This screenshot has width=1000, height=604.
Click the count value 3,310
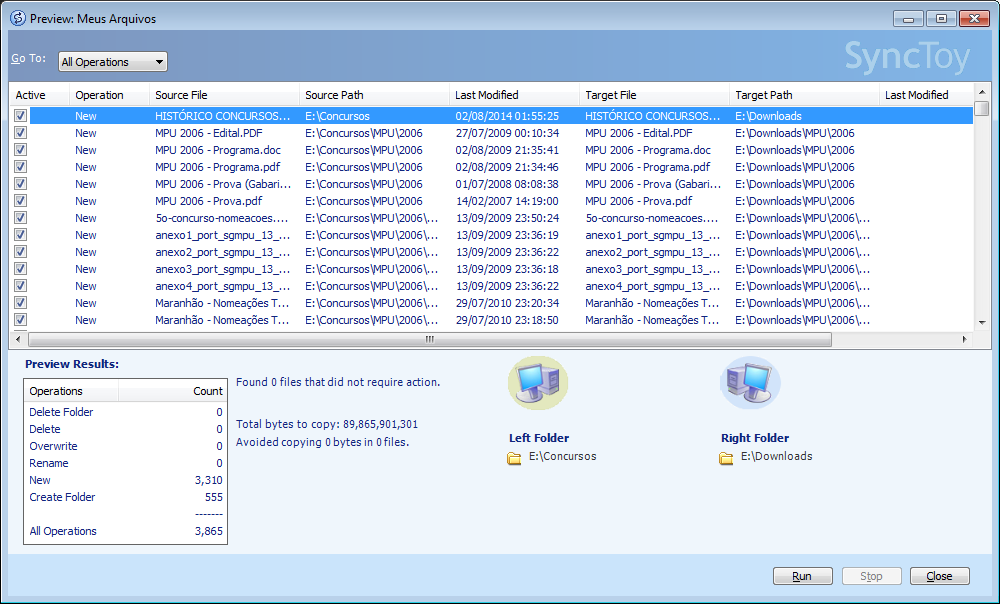(x=209, y=480)
